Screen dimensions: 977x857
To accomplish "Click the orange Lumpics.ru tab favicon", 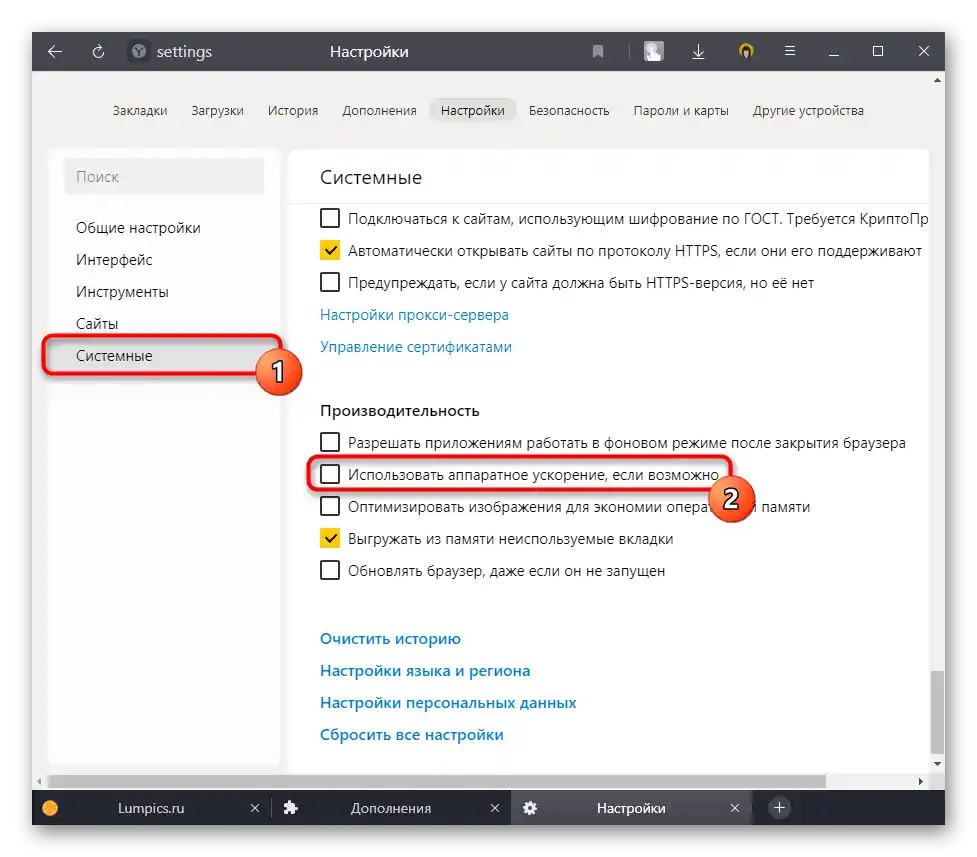I will click(50, 808).
